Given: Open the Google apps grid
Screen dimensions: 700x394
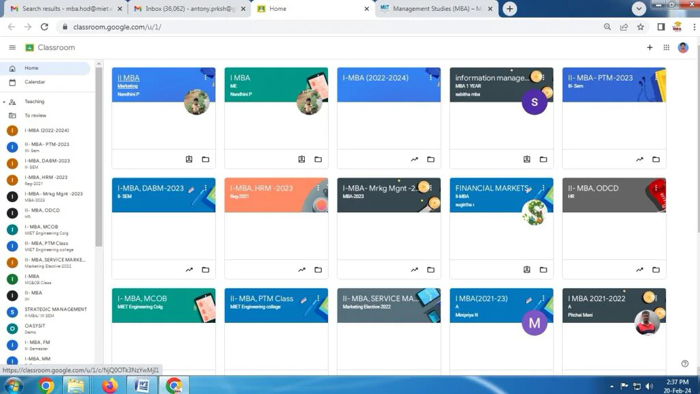Looking at the screenshot, I should 666,47.
